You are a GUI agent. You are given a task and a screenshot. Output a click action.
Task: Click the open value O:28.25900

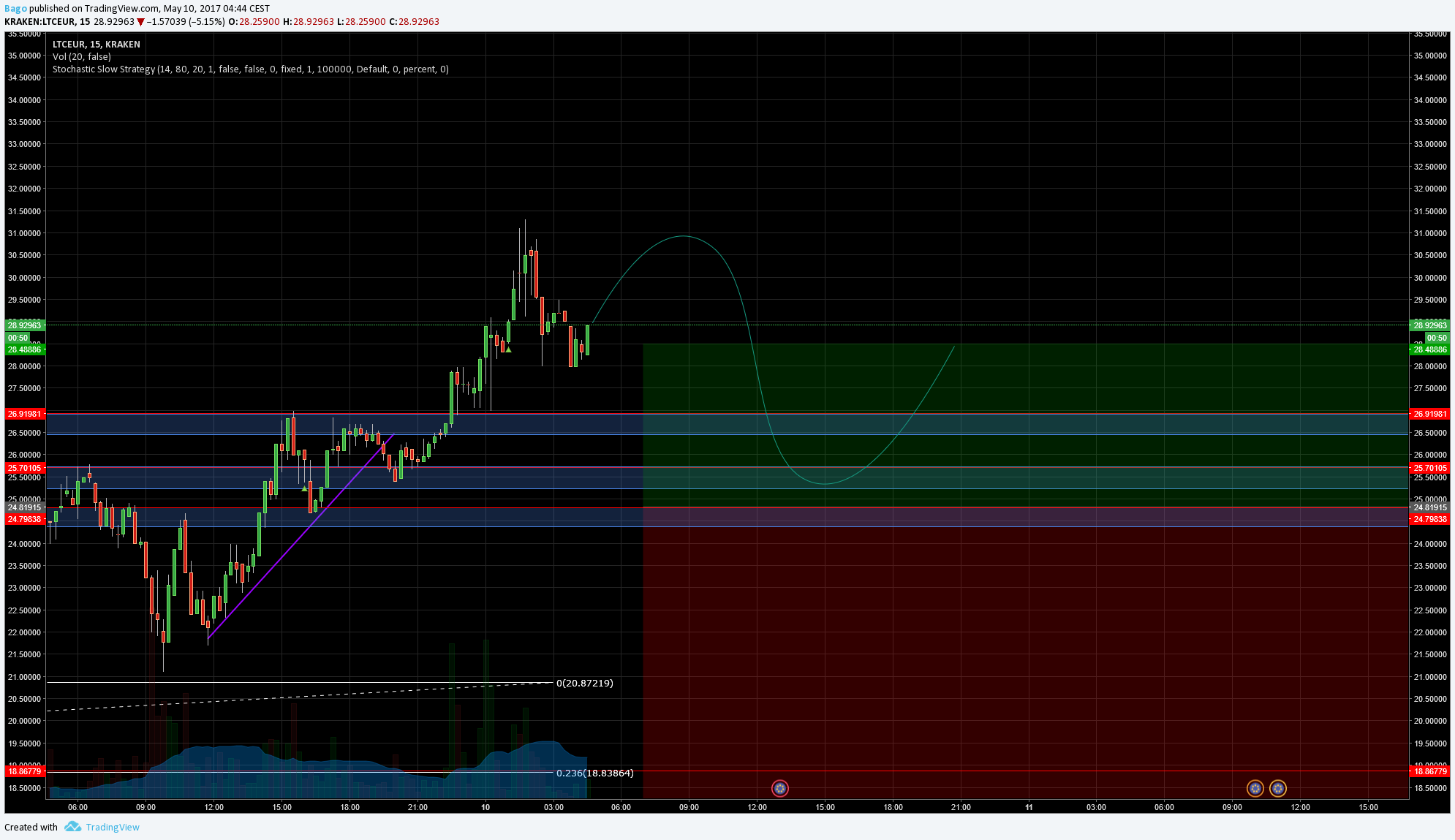(x=254, y=22)
